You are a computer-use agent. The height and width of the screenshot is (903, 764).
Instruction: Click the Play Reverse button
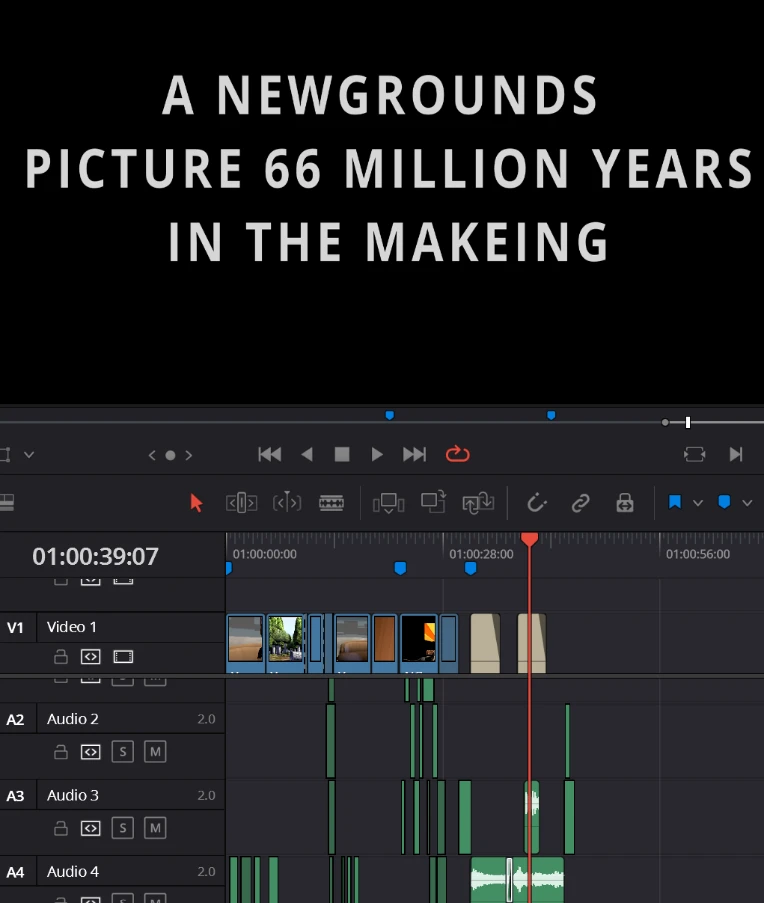307,454
